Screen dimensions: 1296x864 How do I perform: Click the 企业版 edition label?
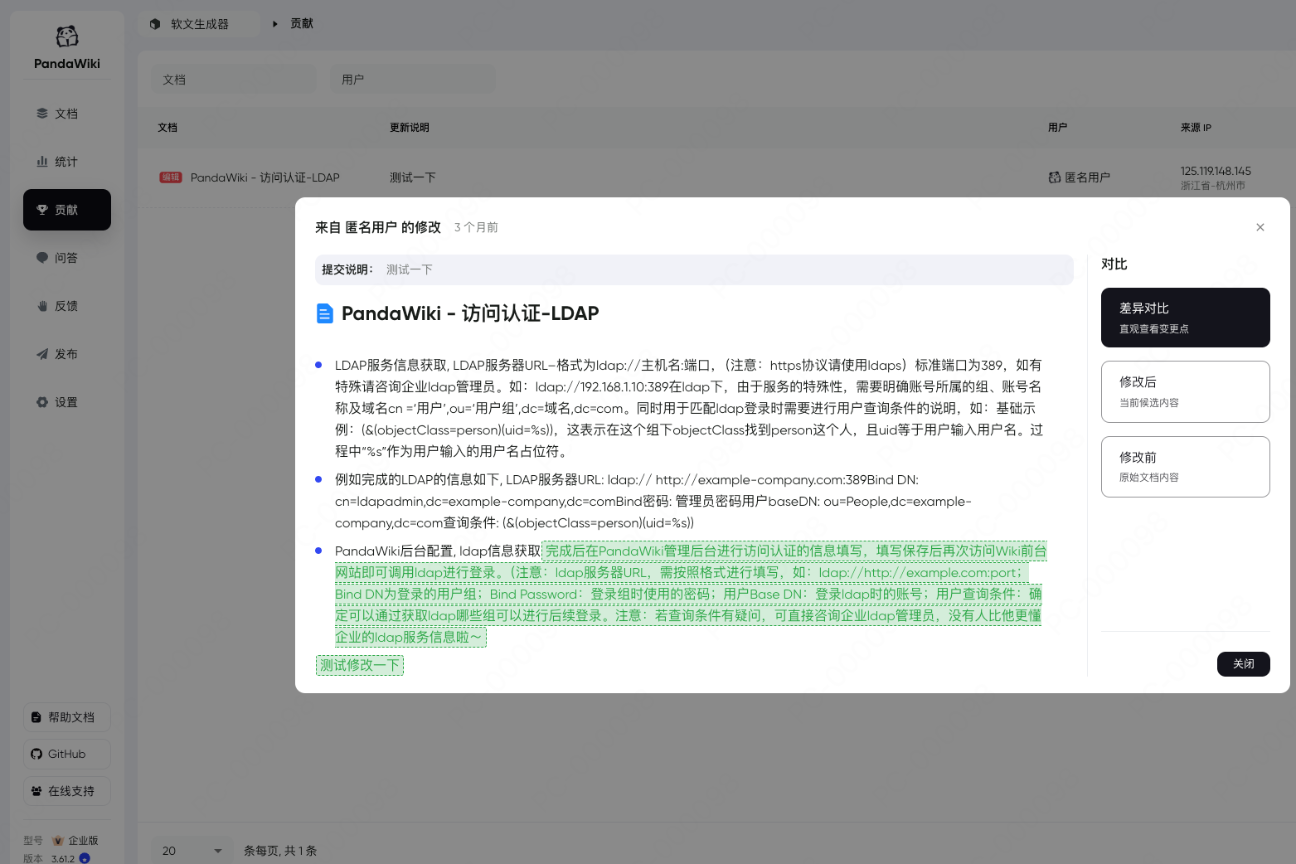click(83, 841)
